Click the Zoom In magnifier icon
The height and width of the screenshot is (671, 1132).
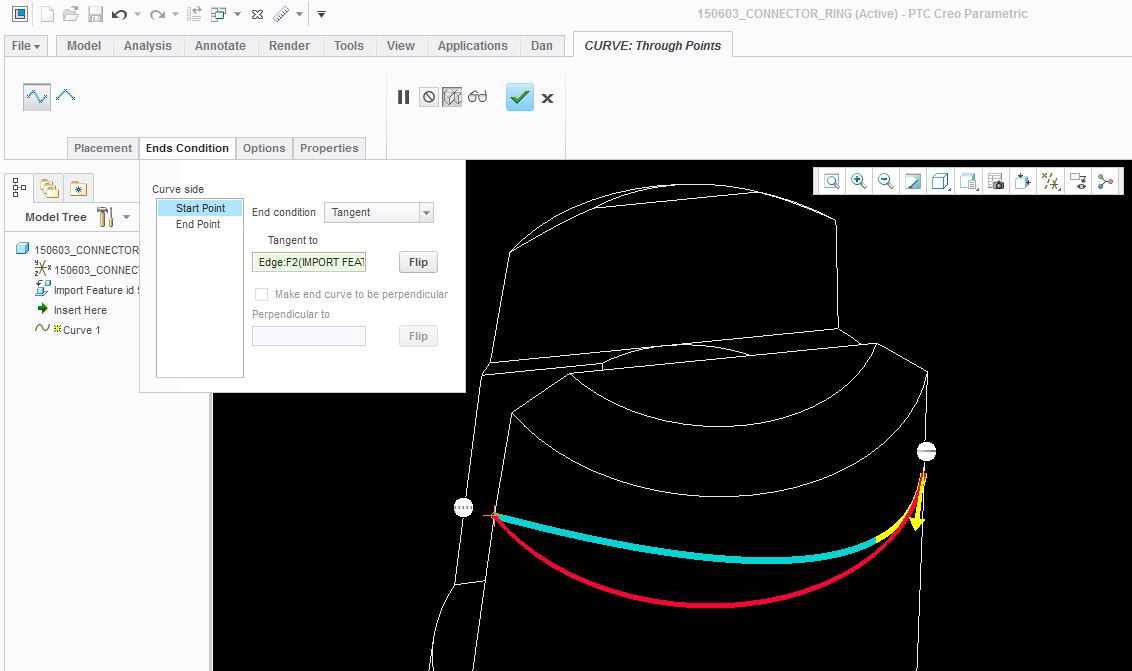pos(858,181)
